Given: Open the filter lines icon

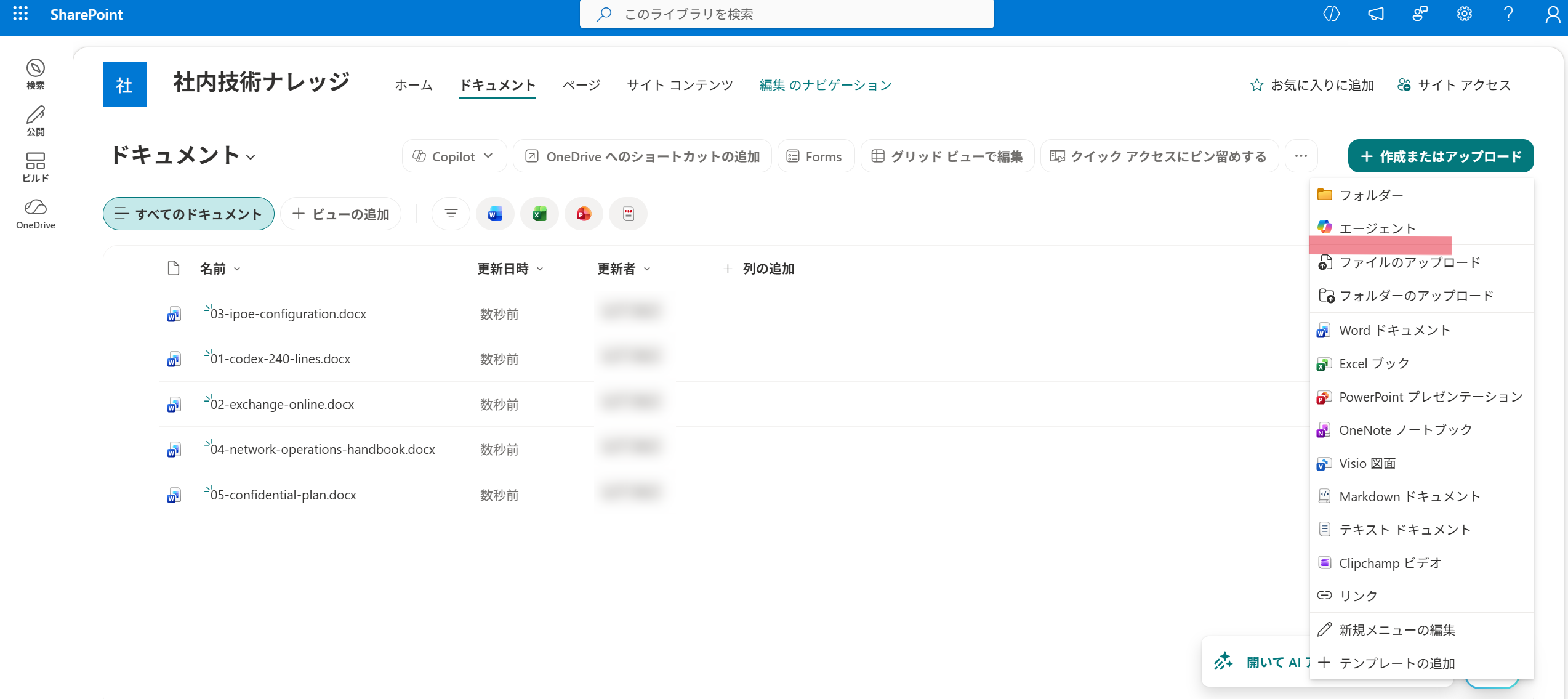Looking at the screenshot, I should click(451, 214).
